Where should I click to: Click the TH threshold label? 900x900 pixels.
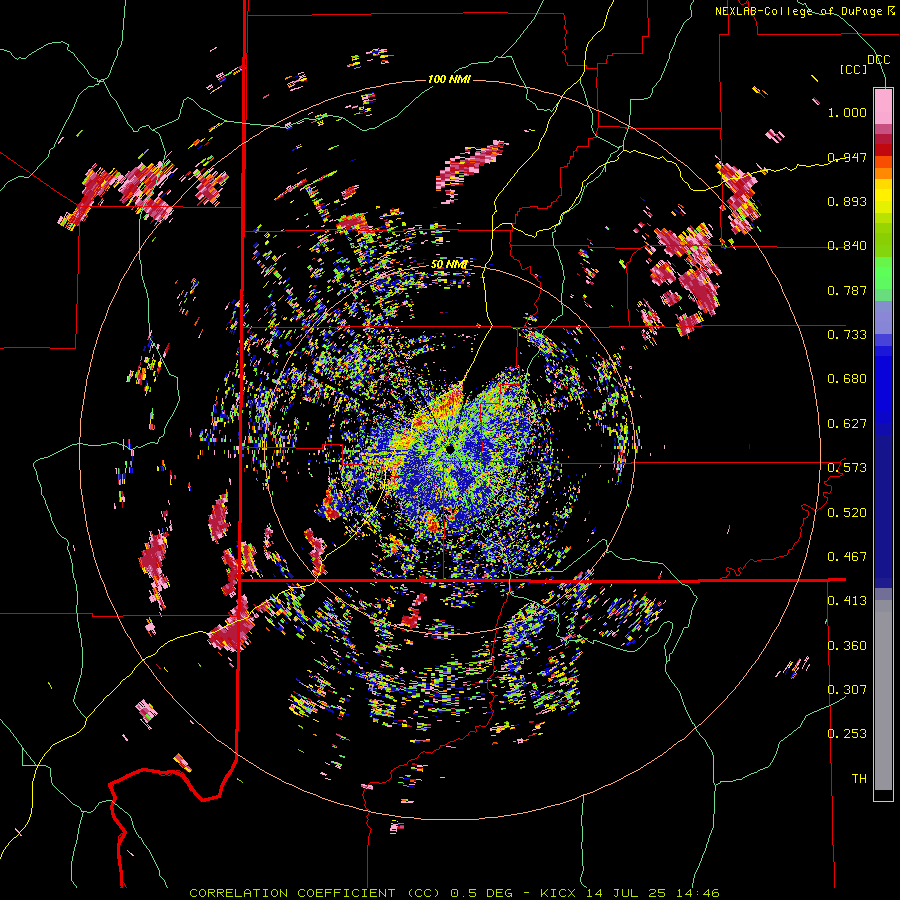point(859,779)
